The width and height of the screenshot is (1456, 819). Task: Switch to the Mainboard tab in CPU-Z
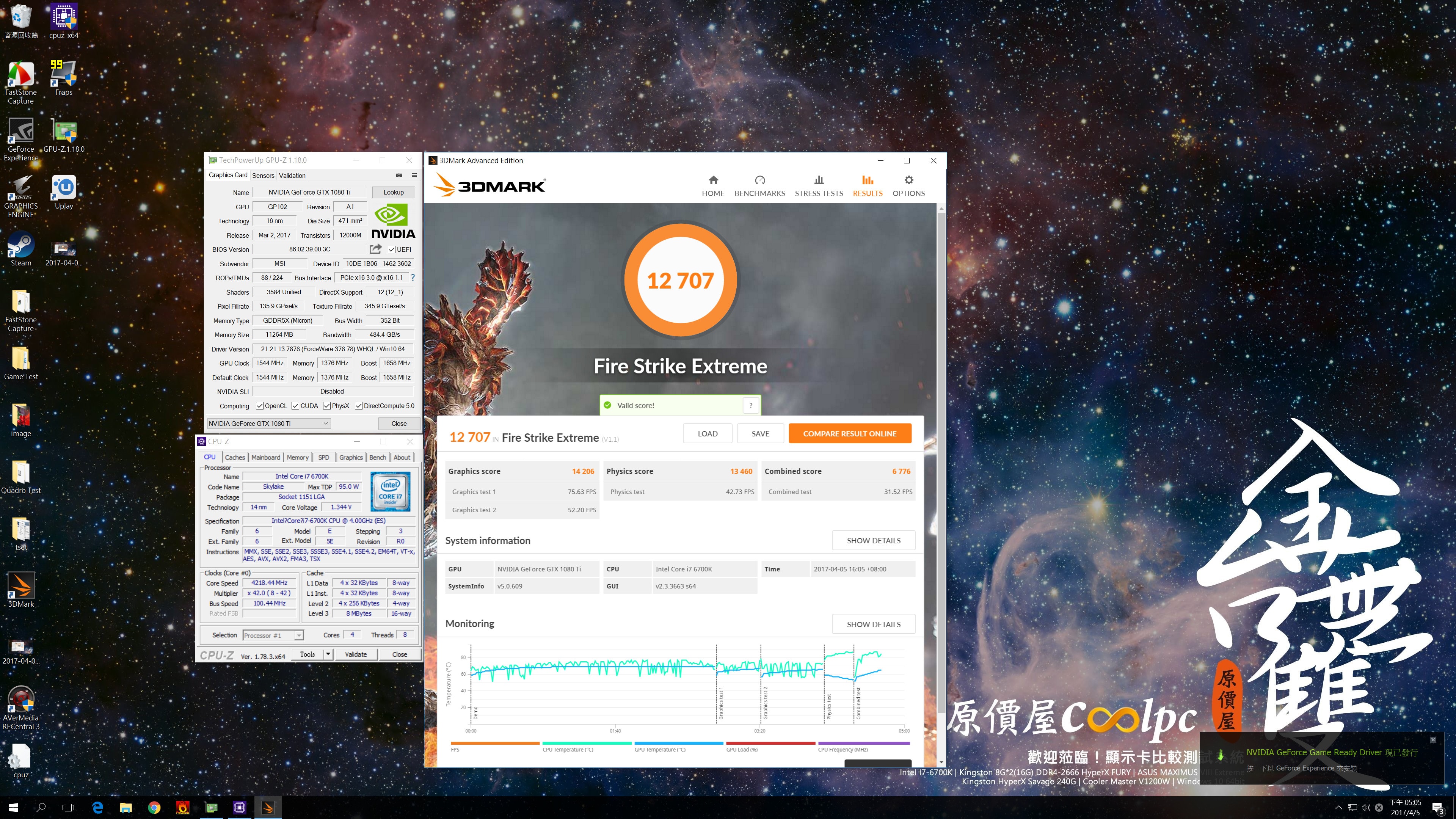tap(266, 457)
